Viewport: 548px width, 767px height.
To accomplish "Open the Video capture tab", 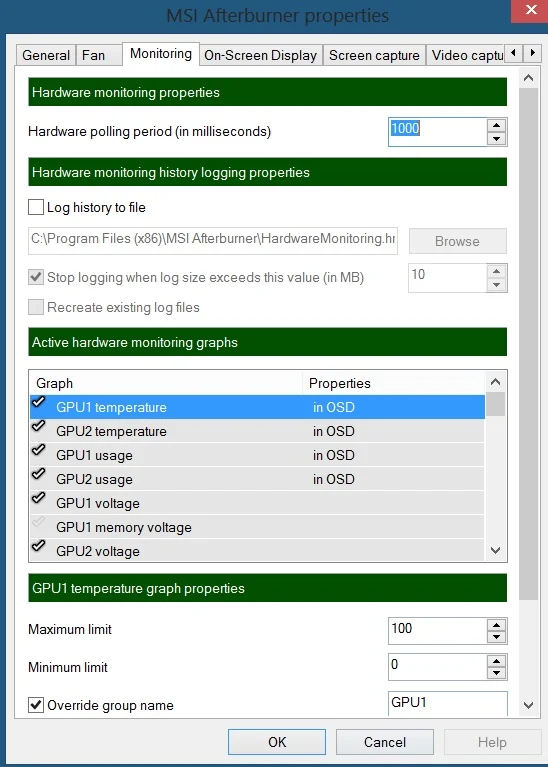I will pos(467,55).
